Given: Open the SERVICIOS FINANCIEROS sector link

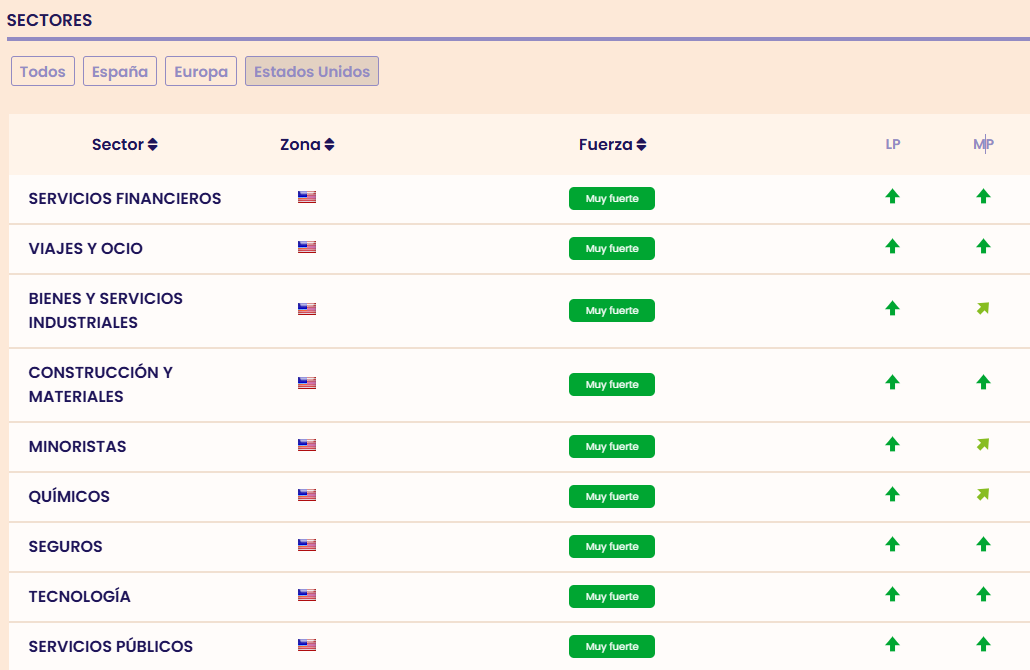Looking at the screenshot, I should coord(125,198).
